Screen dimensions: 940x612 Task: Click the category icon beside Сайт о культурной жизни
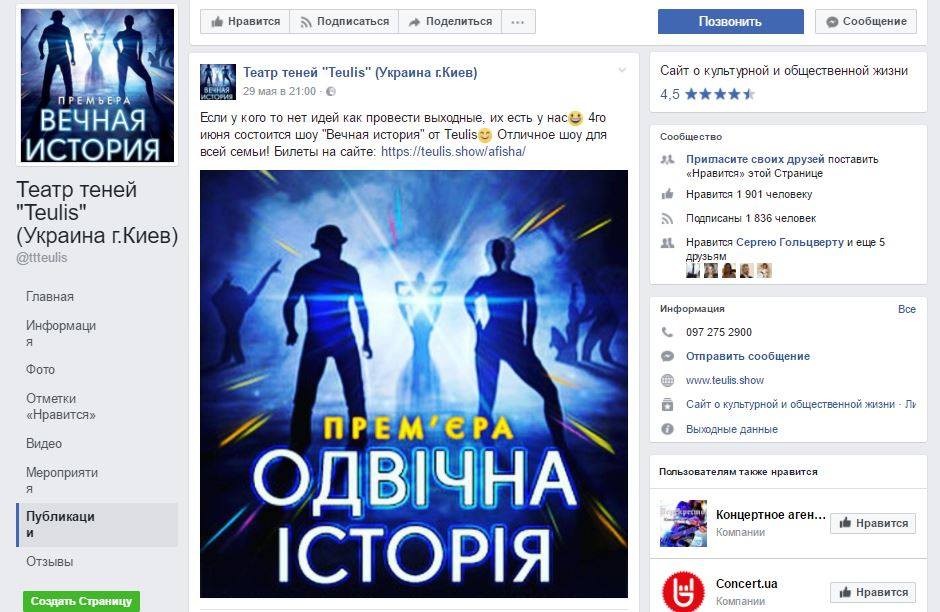667,405
